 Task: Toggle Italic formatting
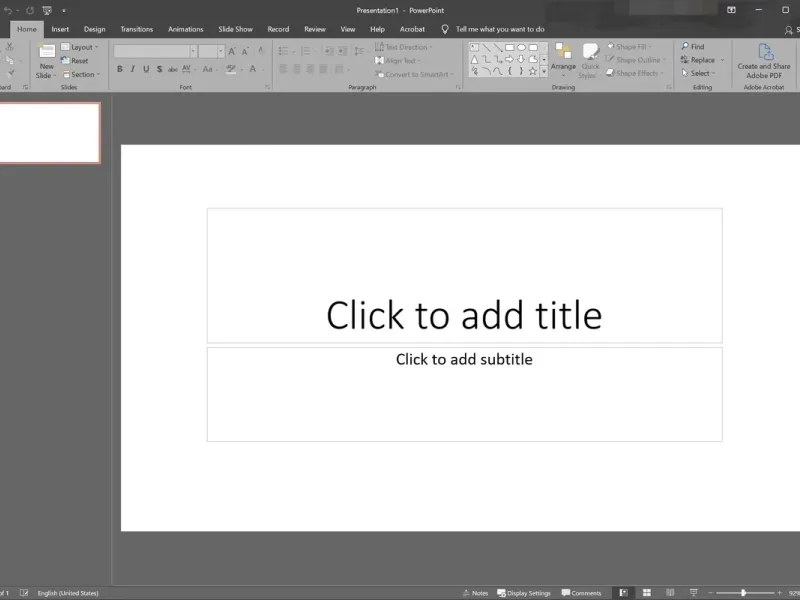coord(133,69)
